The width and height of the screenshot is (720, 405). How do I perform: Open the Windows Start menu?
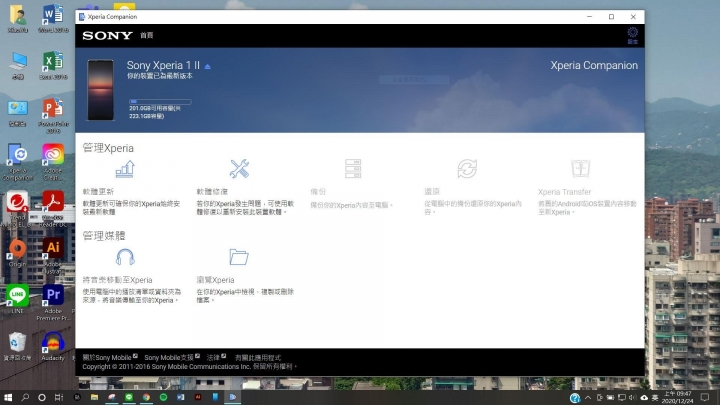tap(8, 397)
